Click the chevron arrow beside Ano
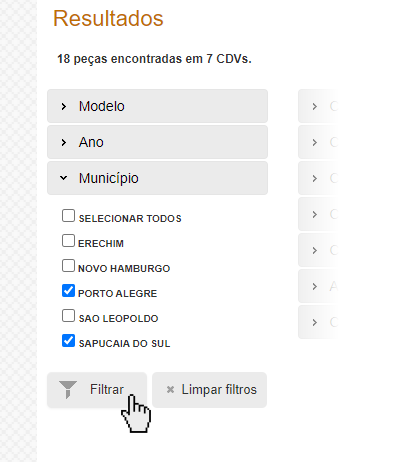This screenshot has height=462, width=403. click(64, 142)
